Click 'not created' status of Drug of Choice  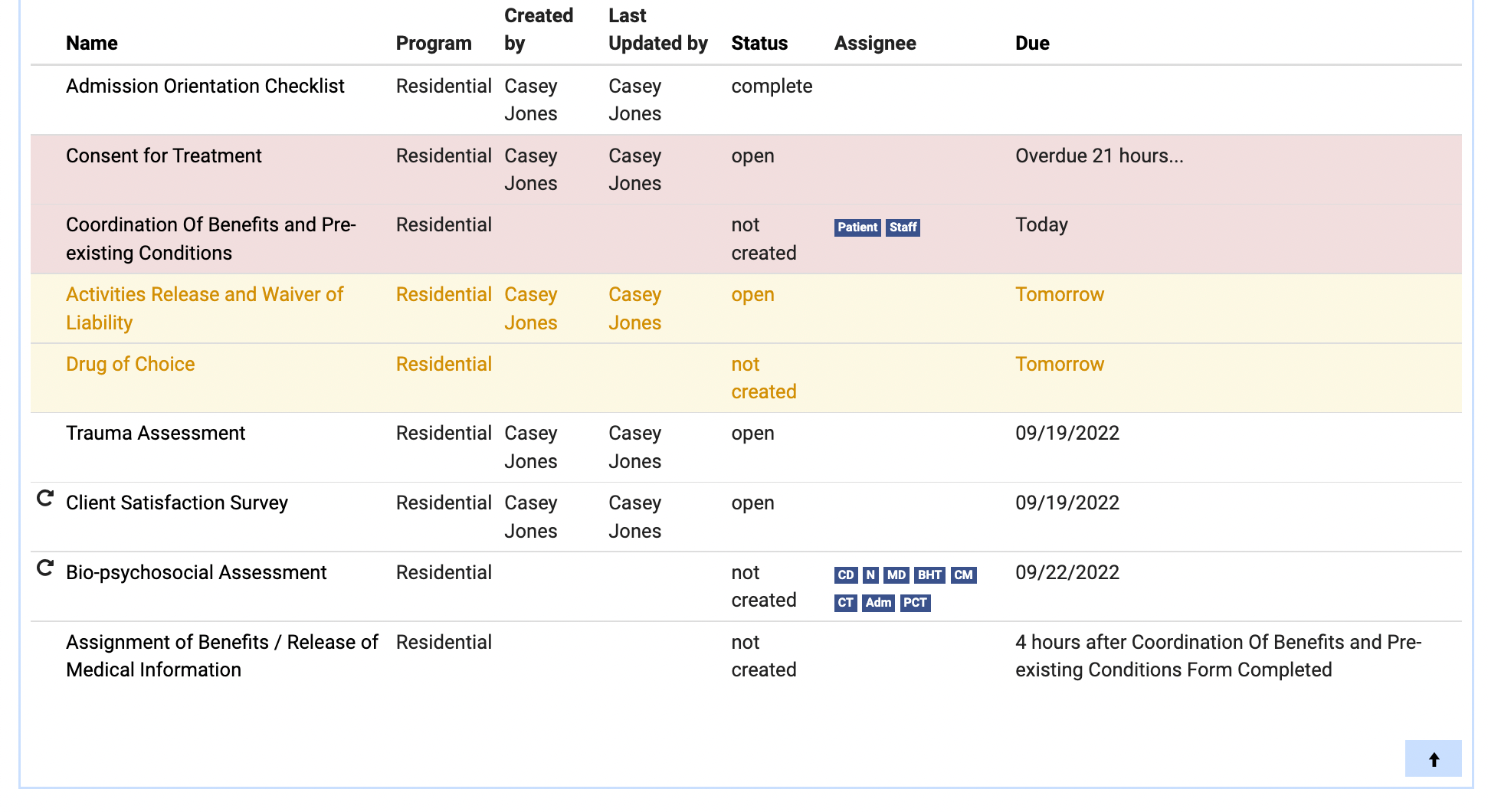coord(764,378)
